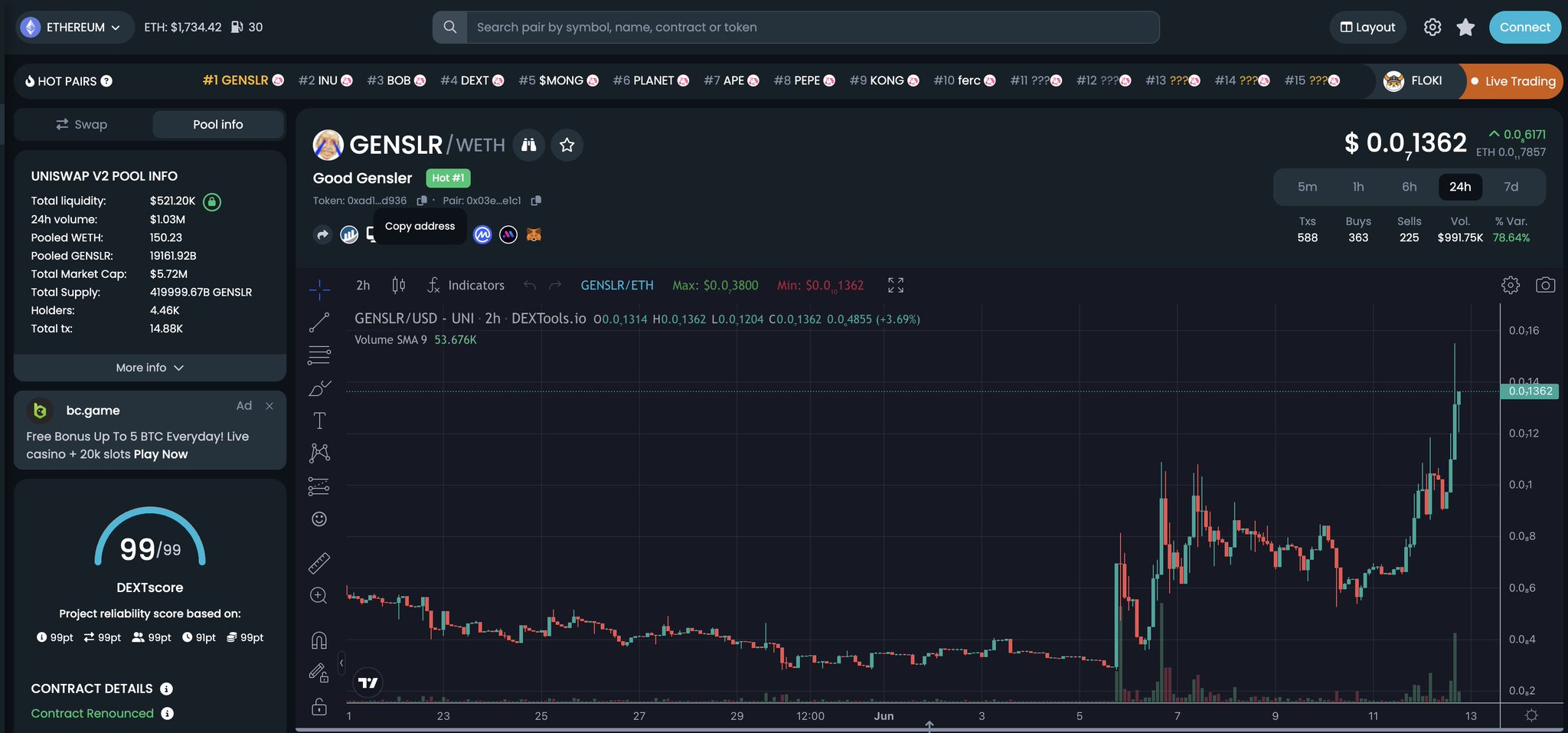Open the prediction and measurement tools
1568x733 pixels.
click(x=319, y=486)
